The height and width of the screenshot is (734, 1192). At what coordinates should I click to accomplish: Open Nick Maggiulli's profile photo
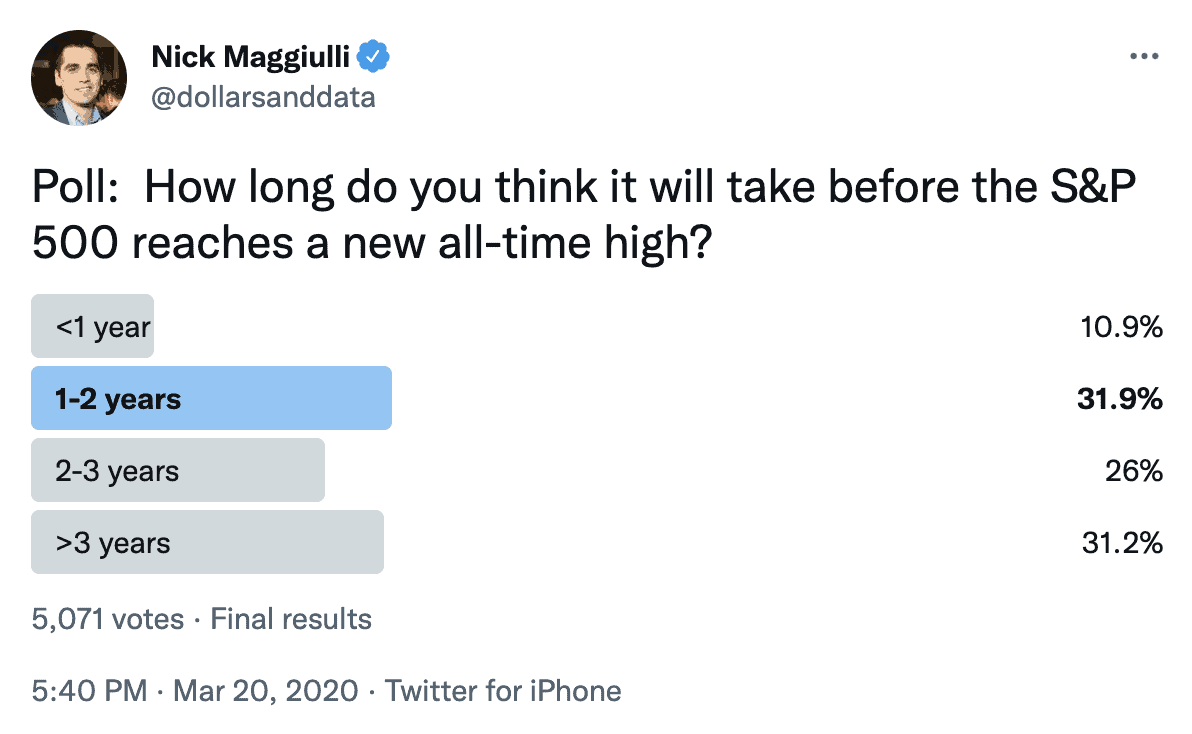click(79, 78)
